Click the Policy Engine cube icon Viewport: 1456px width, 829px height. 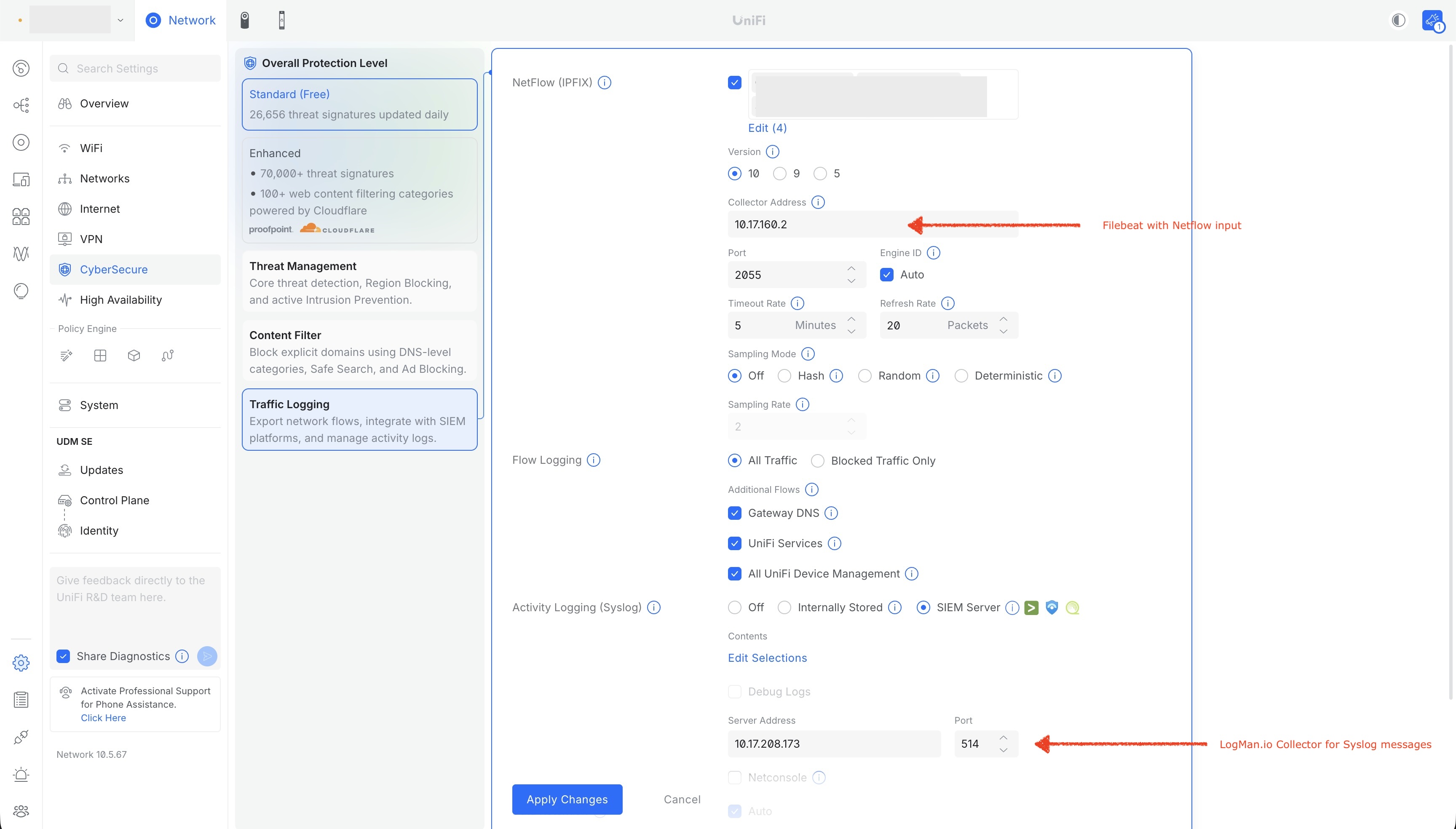[134, 356]
